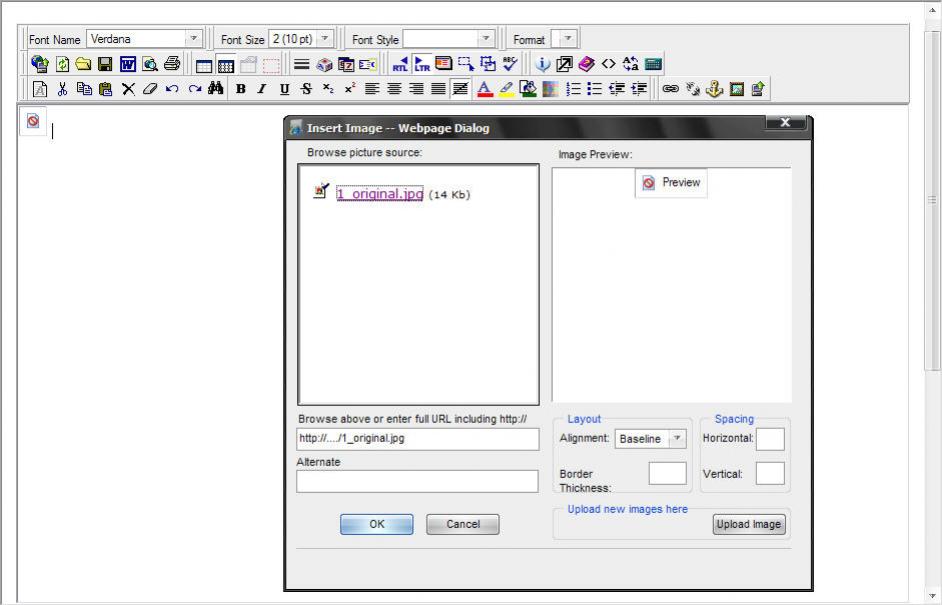Screen dimensions: 942x605
Task: Click the Superscript x² icon
Action: tap(350, 89)
